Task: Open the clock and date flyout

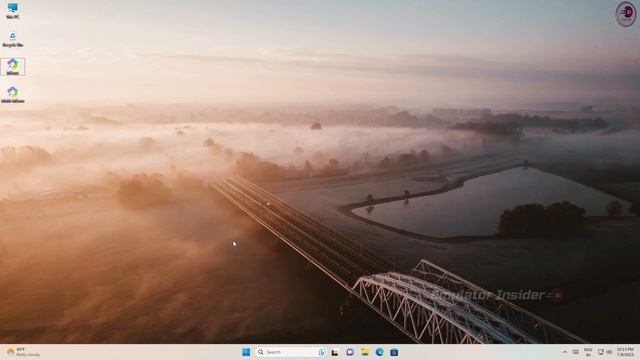Action: 625,352
